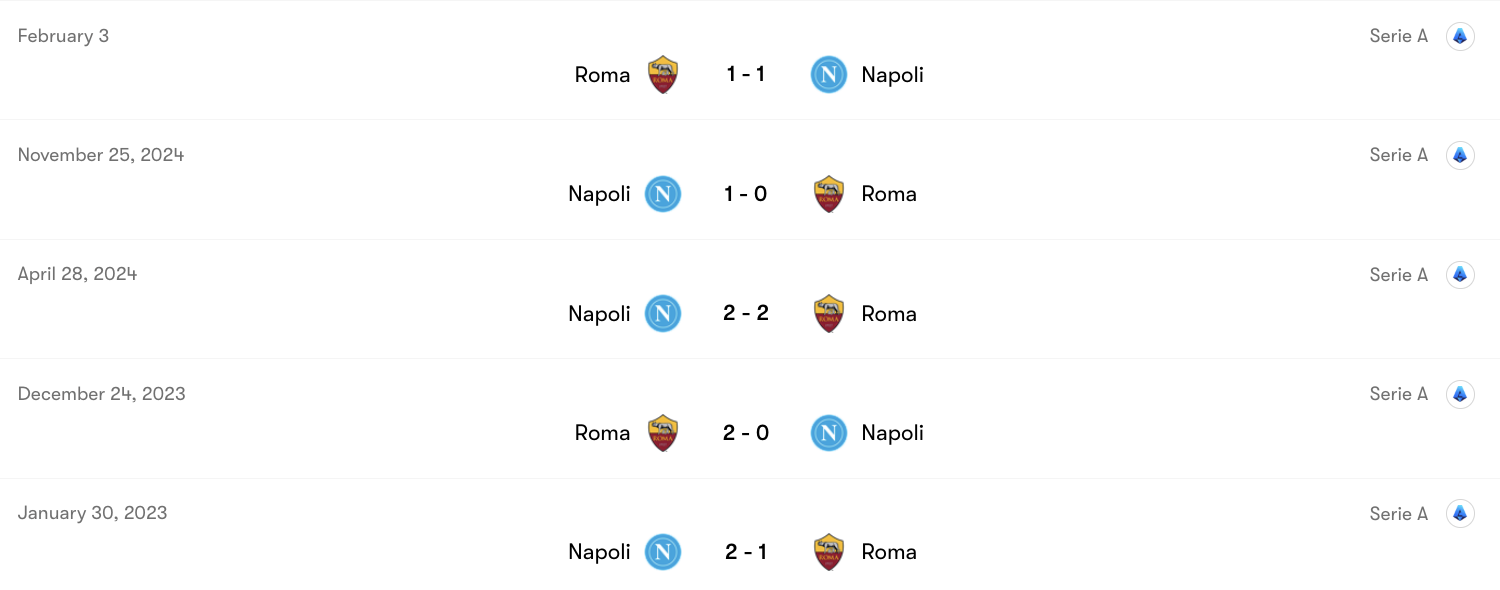
Task: Click the Napoli badge in February 3 match
Action: [x=828, y=74]
